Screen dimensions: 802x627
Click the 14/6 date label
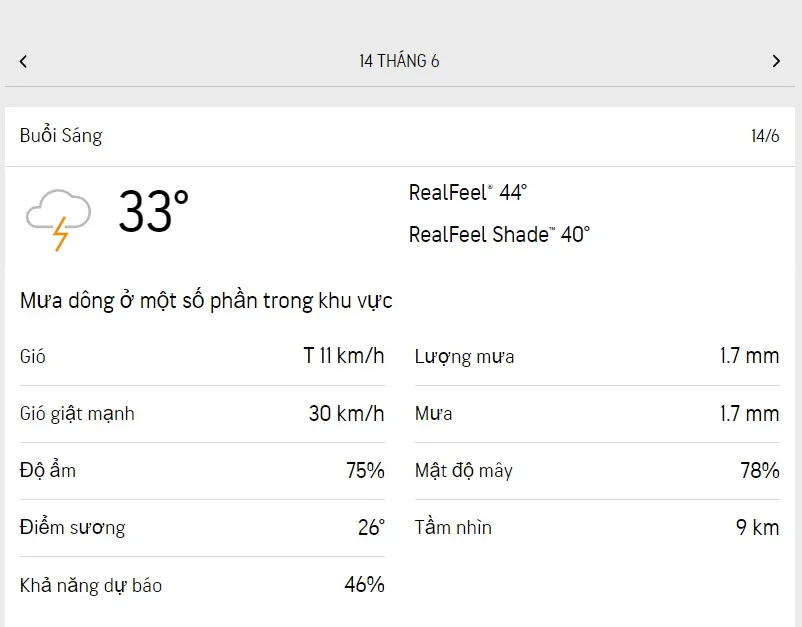[765, 136]
